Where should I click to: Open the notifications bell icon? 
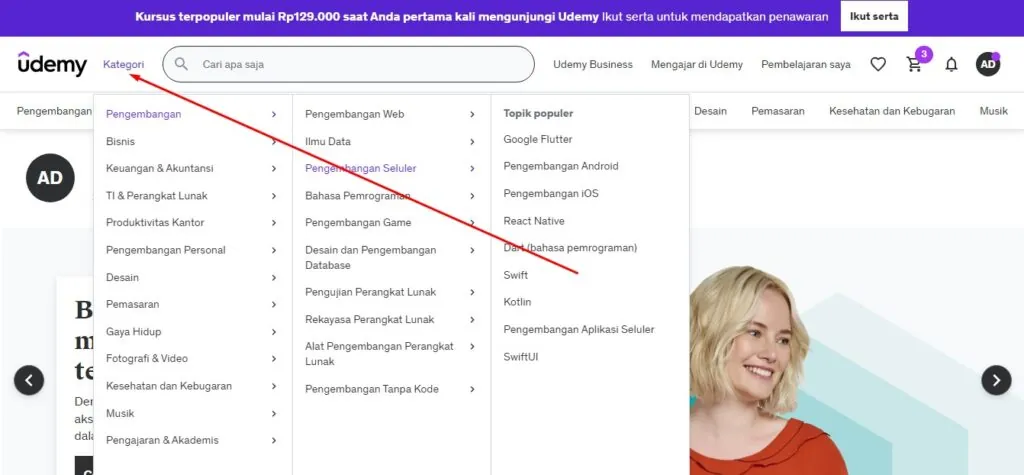pos(952,64)
